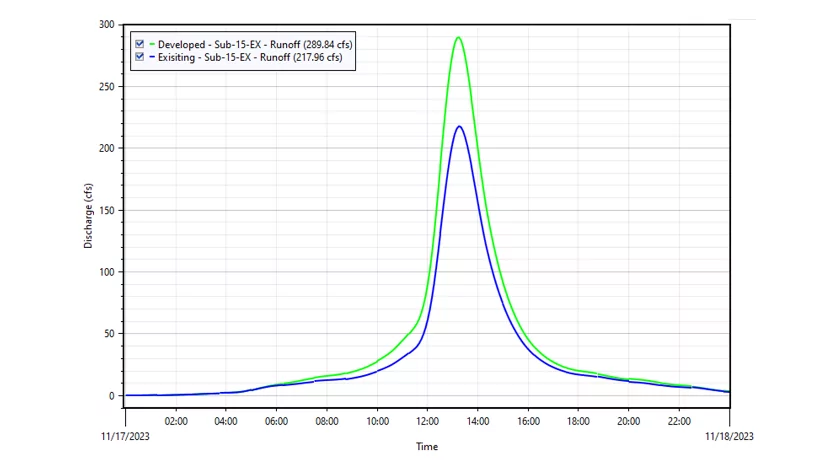Uncheck the Exisiting runoff series checkbox
This screenshot has height=460, width=836.
pos(139,57)
